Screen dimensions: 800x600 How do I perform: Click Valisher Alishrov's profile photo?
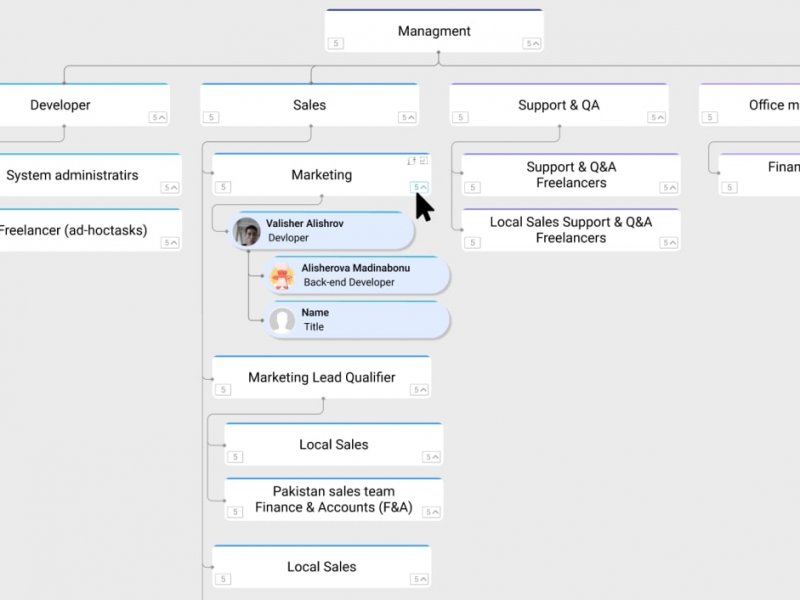click(x=247, y=231)
